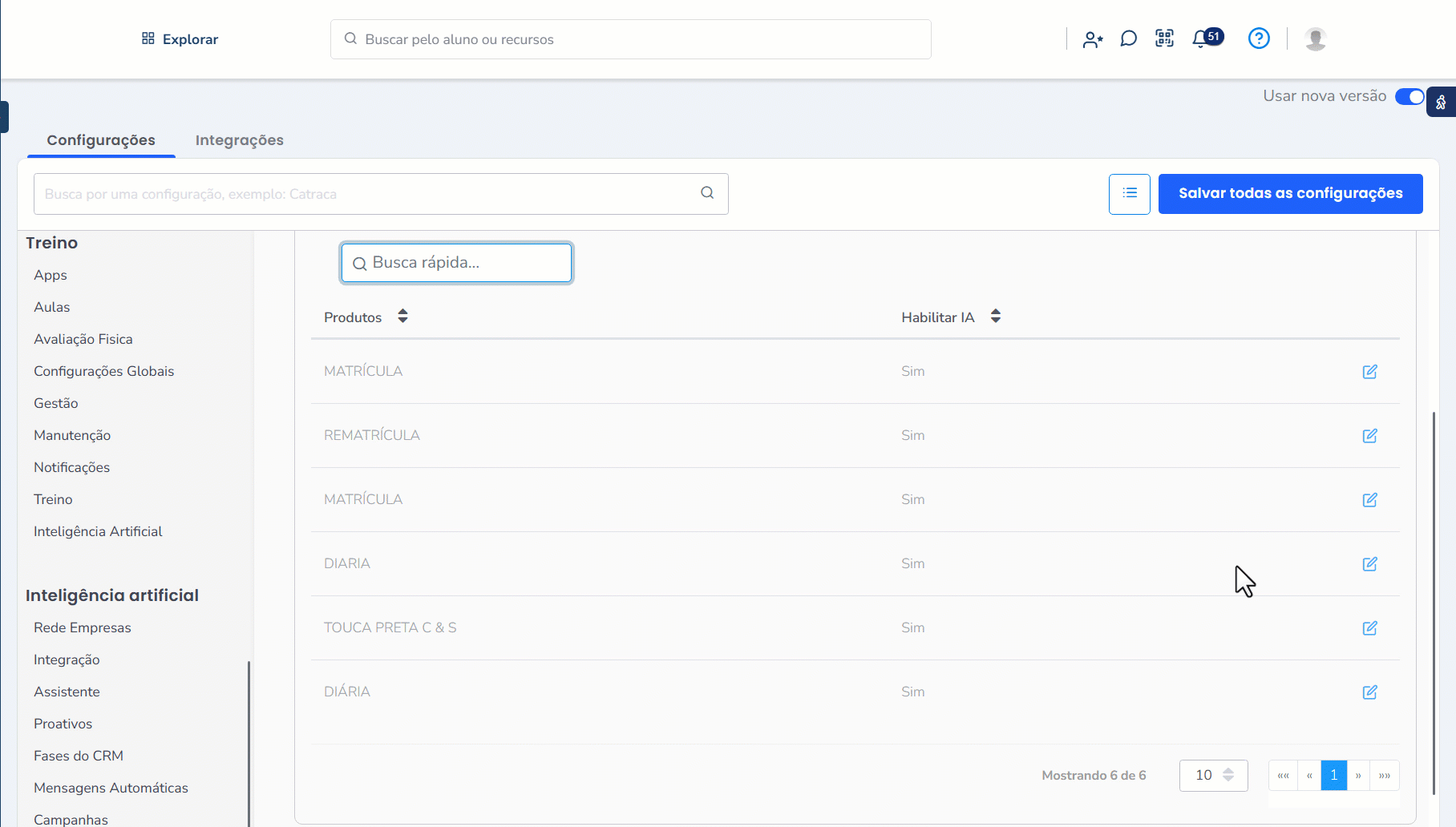Image resolution: width=1456 pixels, height=827 pixels.
Task: Open the help question mark icon
Action: [1259, 38]
